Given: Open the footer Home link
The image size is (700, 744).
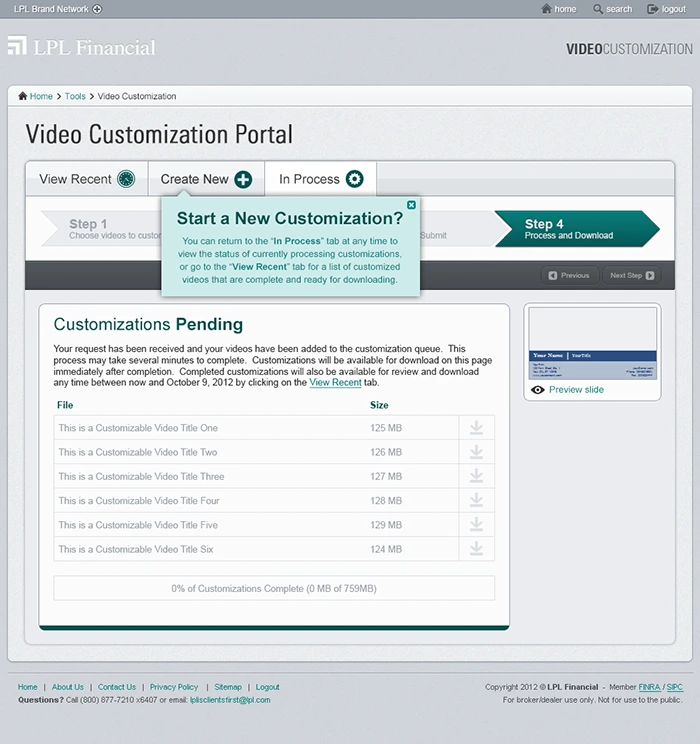Looking at the screenshot, I should (x=28, y=687).
